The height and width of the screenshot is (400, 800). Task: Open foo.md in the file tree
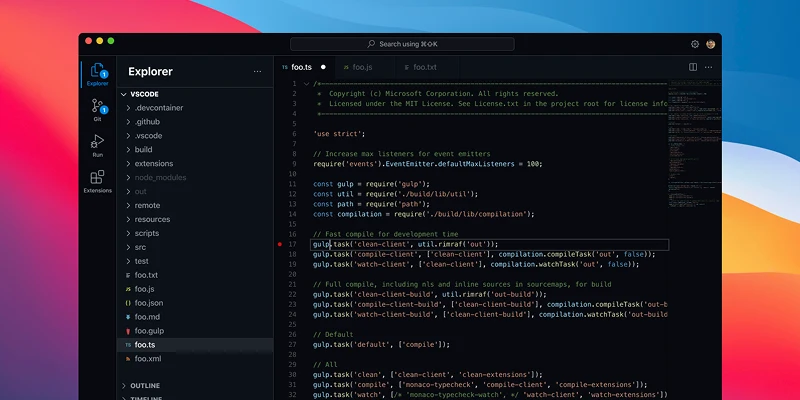(x=195, y=317)
